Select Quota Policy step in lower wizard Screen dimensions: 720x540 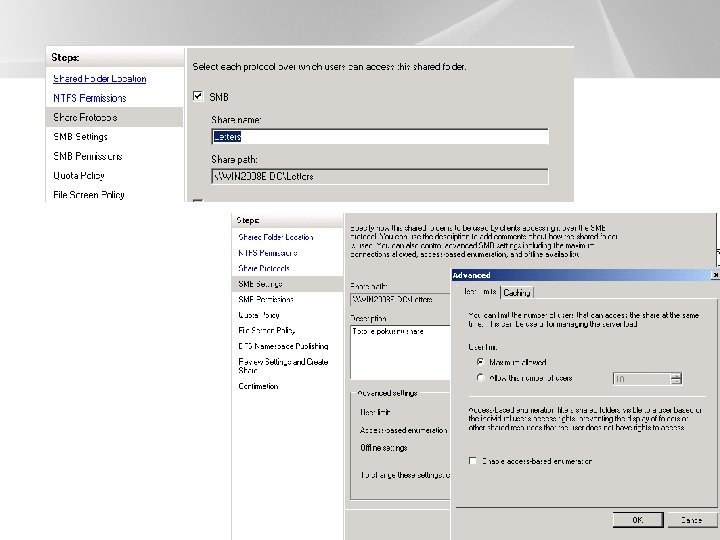click(x=259, y=315)
